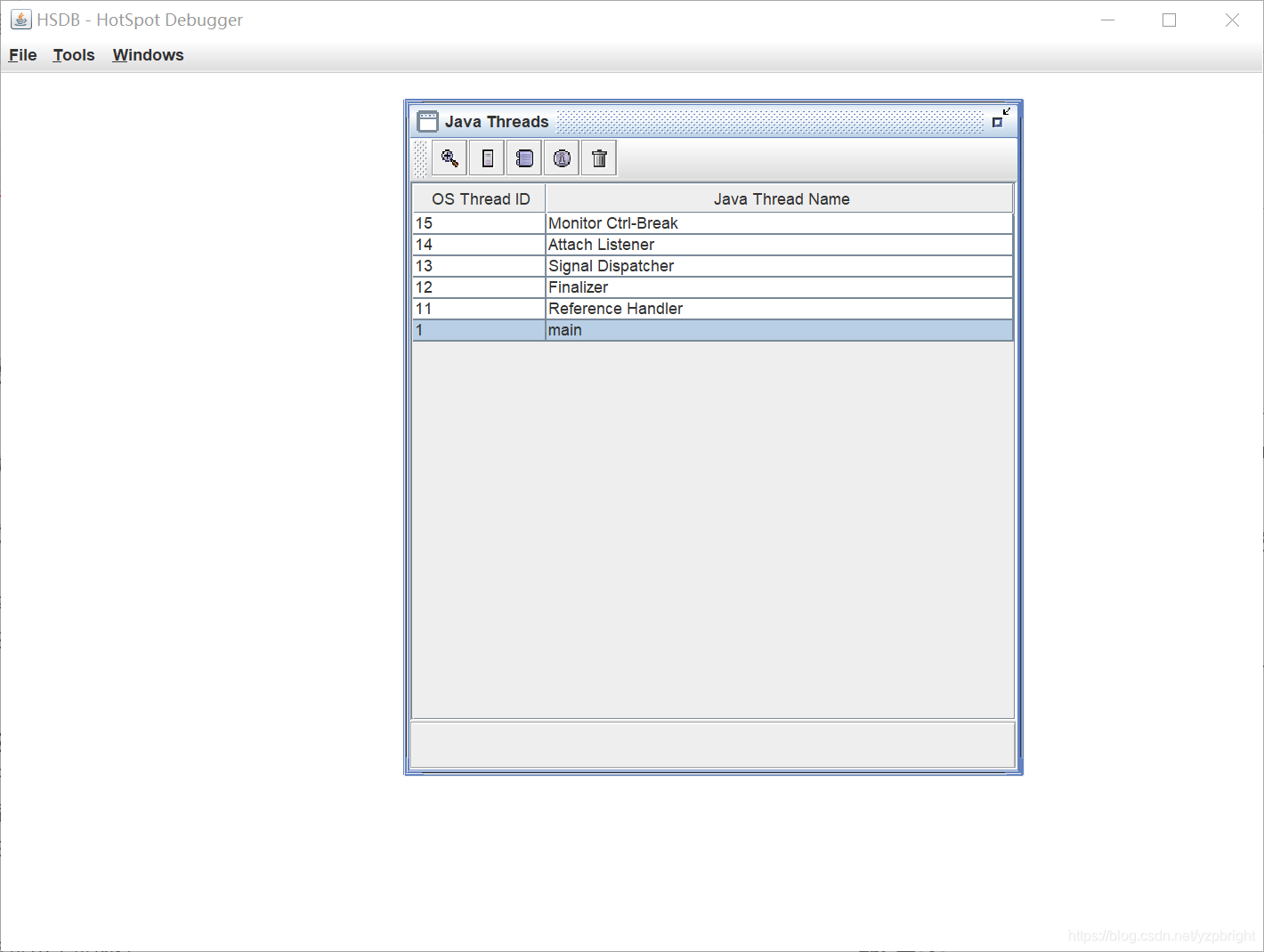Open the Tools menu
The height and width of the screenshot is (952, 1264).
(74, 55)
